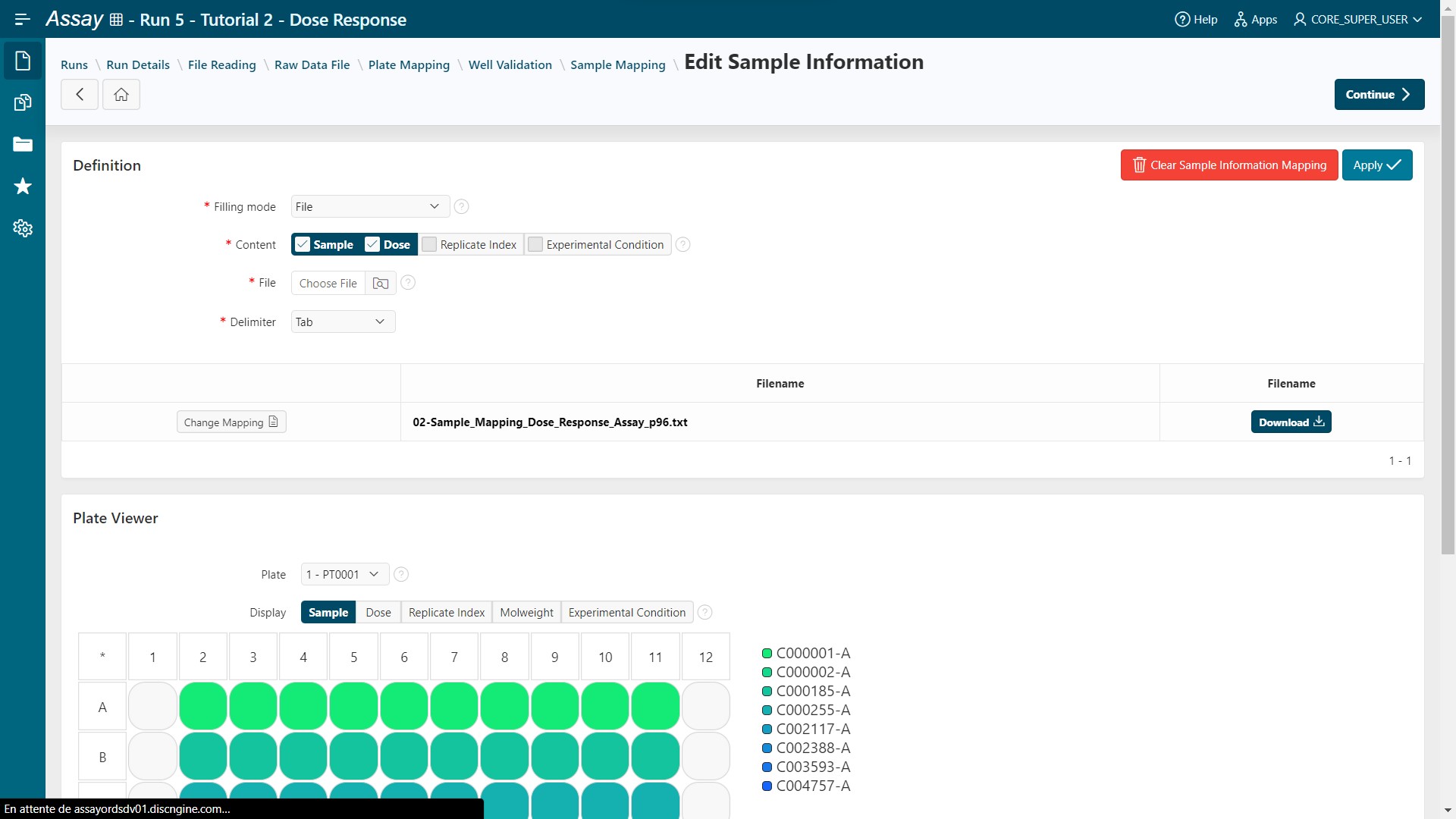Click the C003593-A legend label
Screen dimensions: 1456x819
pyautogui.click(x=813, y=767)
